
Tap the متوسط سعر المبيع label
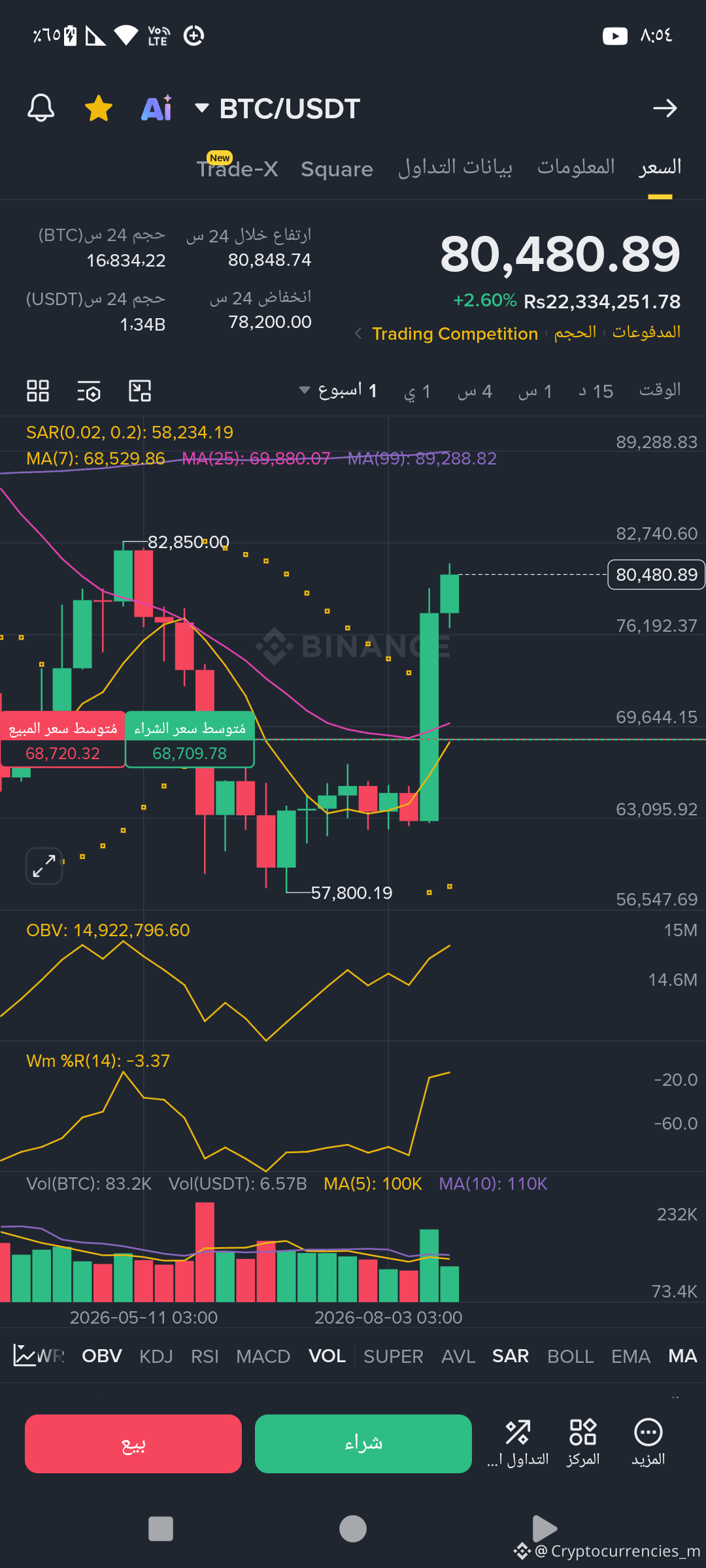pos(63,740)
